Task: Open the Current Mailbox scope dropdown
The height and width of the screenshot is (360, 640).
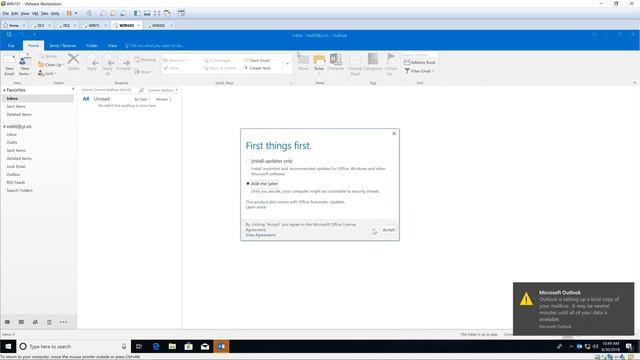Action: (162, 90)
